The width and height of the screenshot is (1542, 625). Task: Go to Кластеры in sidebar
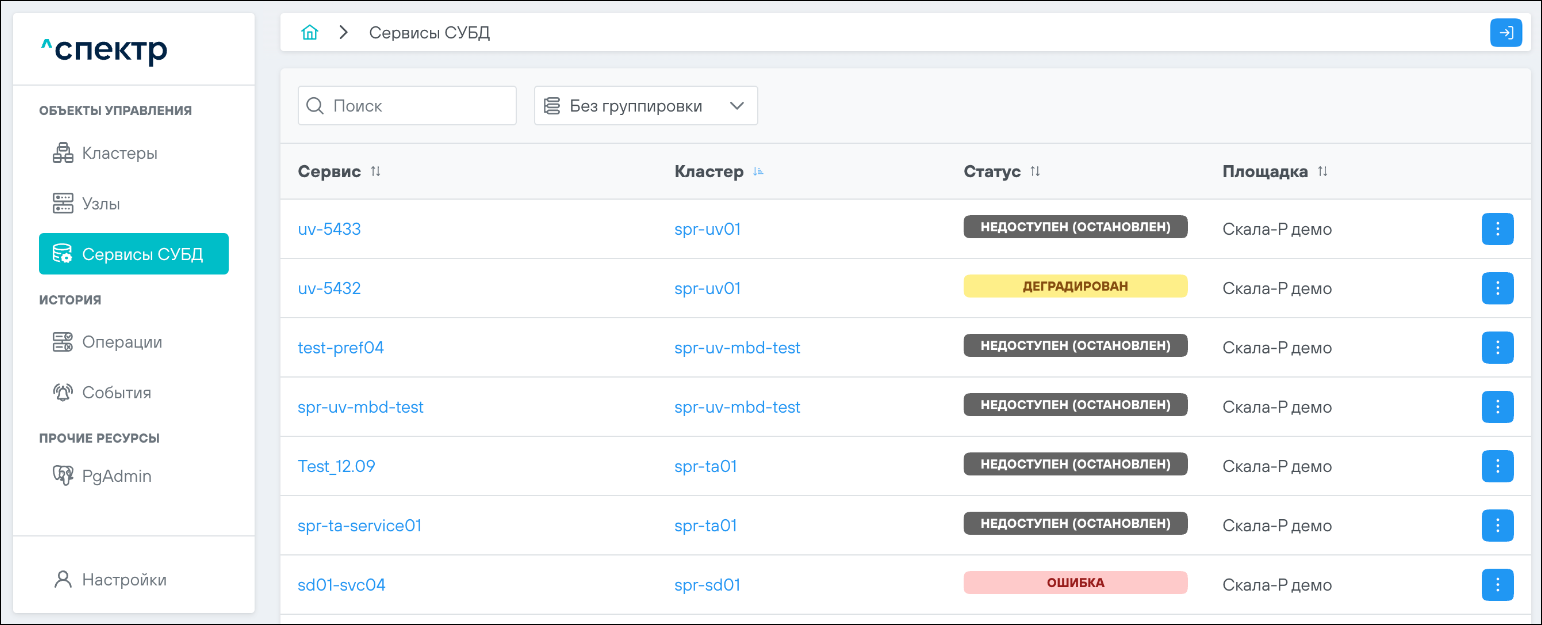coord(119,154)
